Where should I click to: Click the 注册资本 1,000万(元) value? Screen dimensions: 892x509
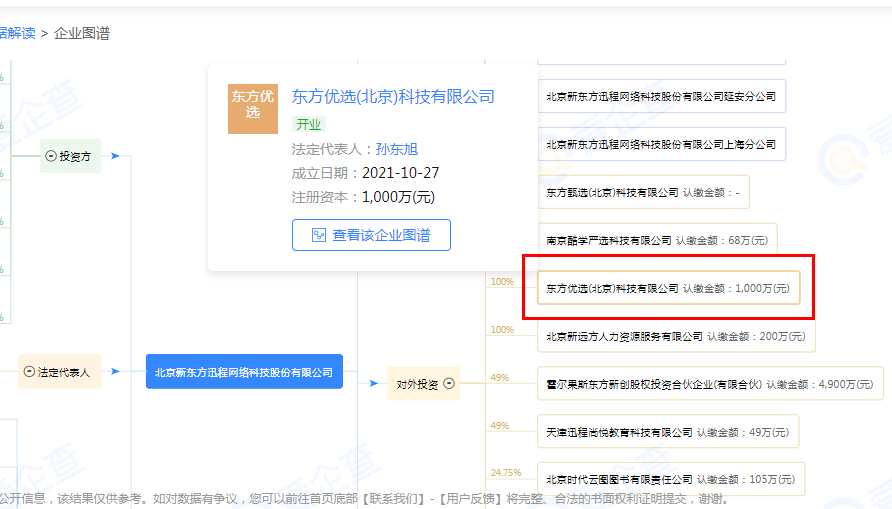point(398,197)
